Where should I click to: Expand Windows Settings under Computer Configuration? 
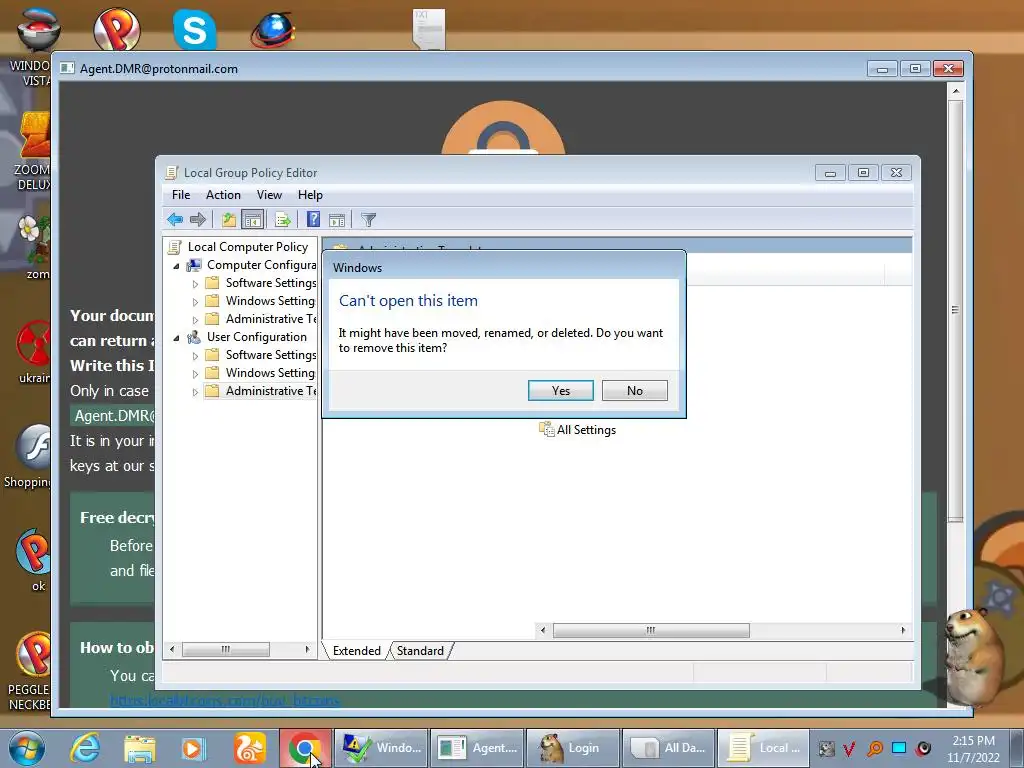(195, 302)
